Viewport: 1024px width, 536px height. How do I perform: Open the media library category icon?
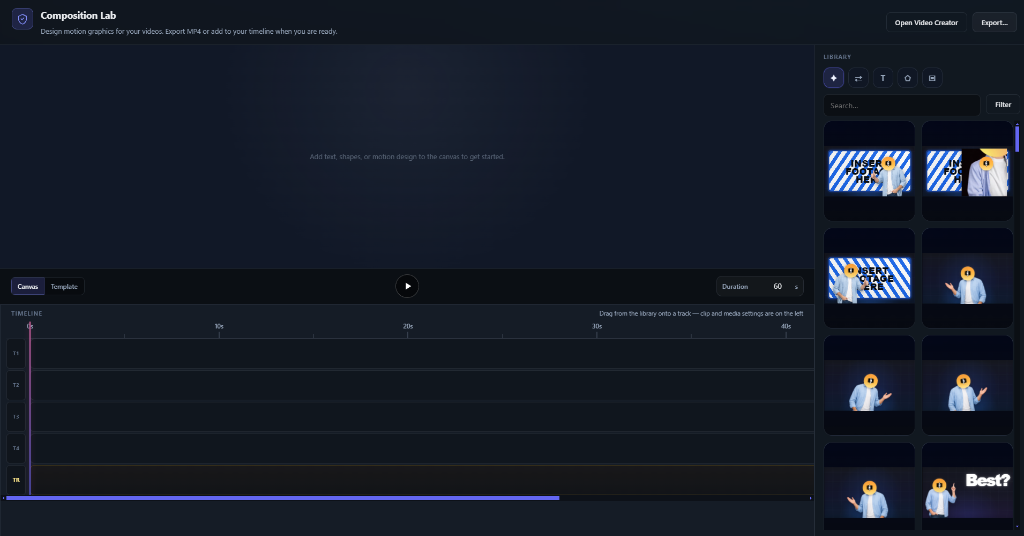pos(932,78)
